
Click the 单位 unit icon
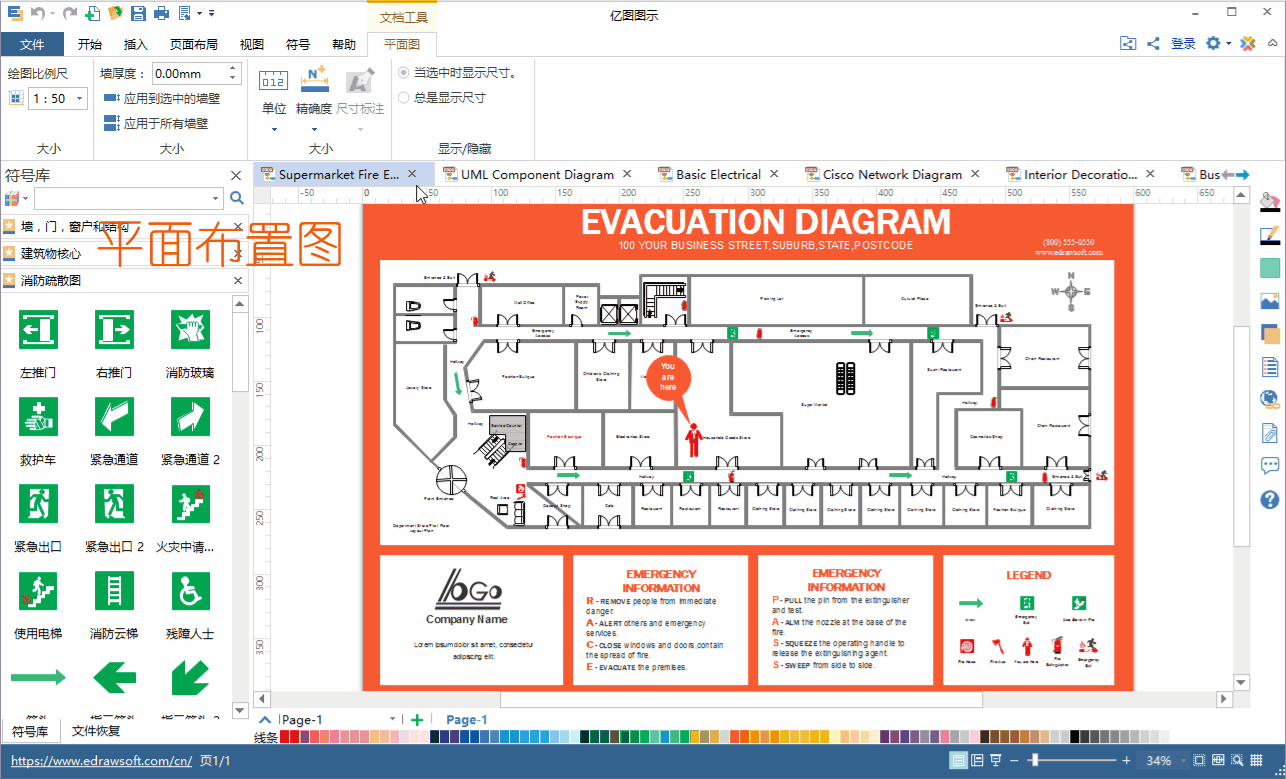pyautogui.click(x=274, y=81)
